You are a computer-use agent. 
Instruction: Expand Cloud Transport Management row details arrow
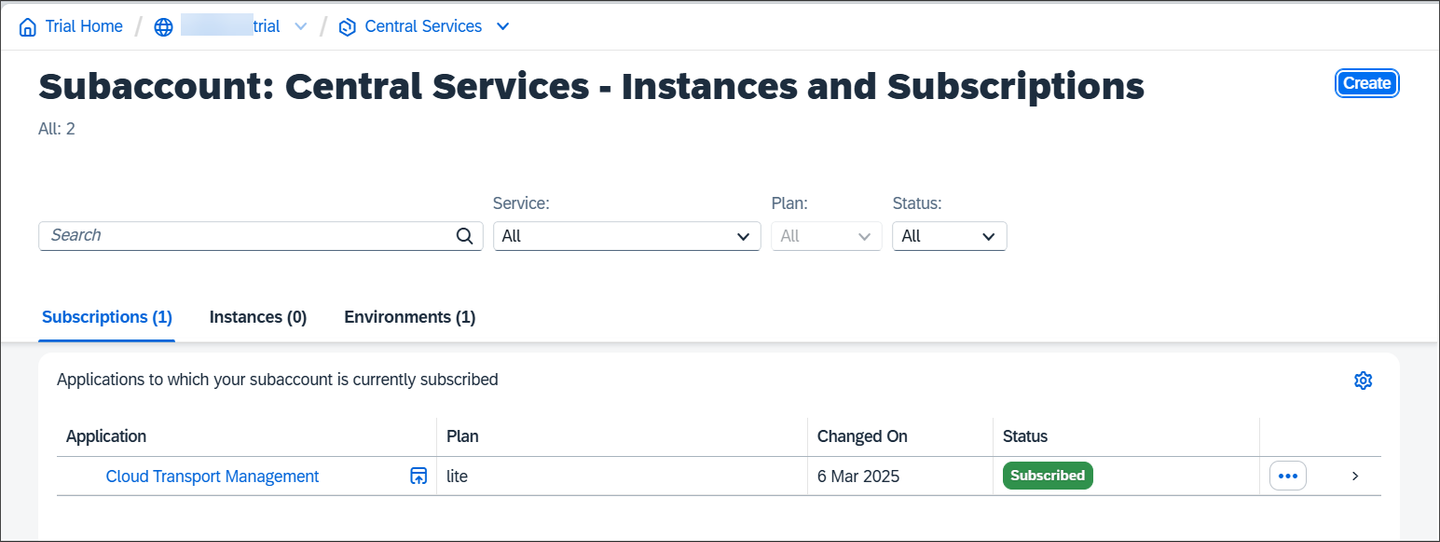1355,476
